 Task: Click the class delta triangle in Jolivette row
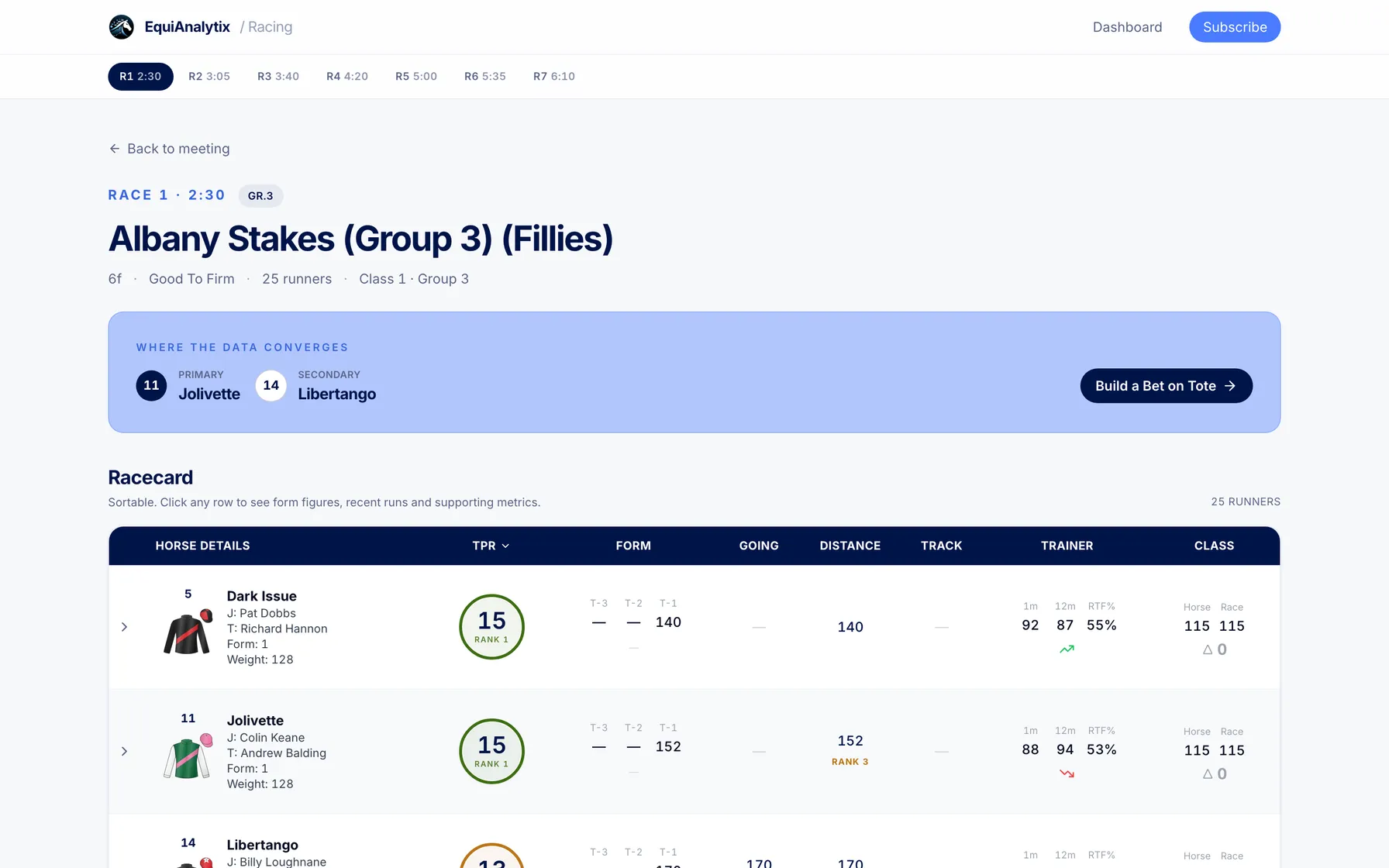(1208, 773)
